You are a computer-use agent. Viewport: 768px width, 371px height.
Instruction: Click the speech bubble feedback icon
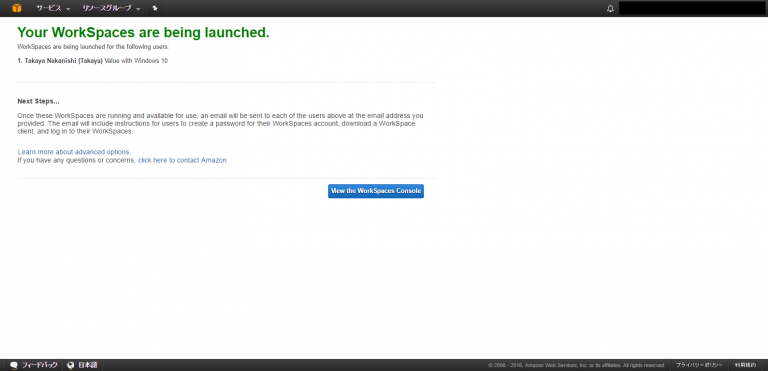(14, 365)
